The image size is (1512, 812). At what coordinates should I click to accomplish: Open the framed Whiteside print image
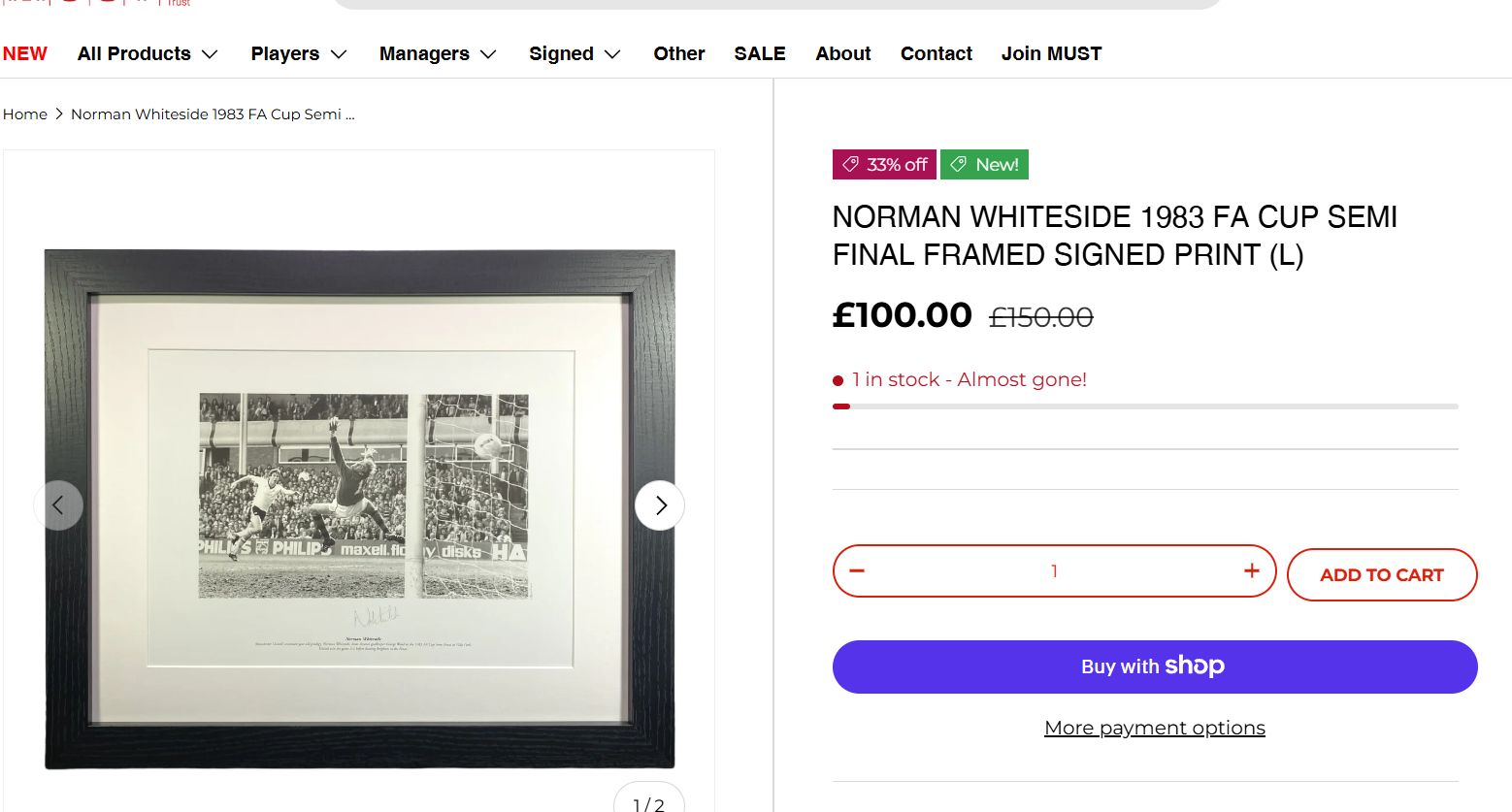[359, 509]
